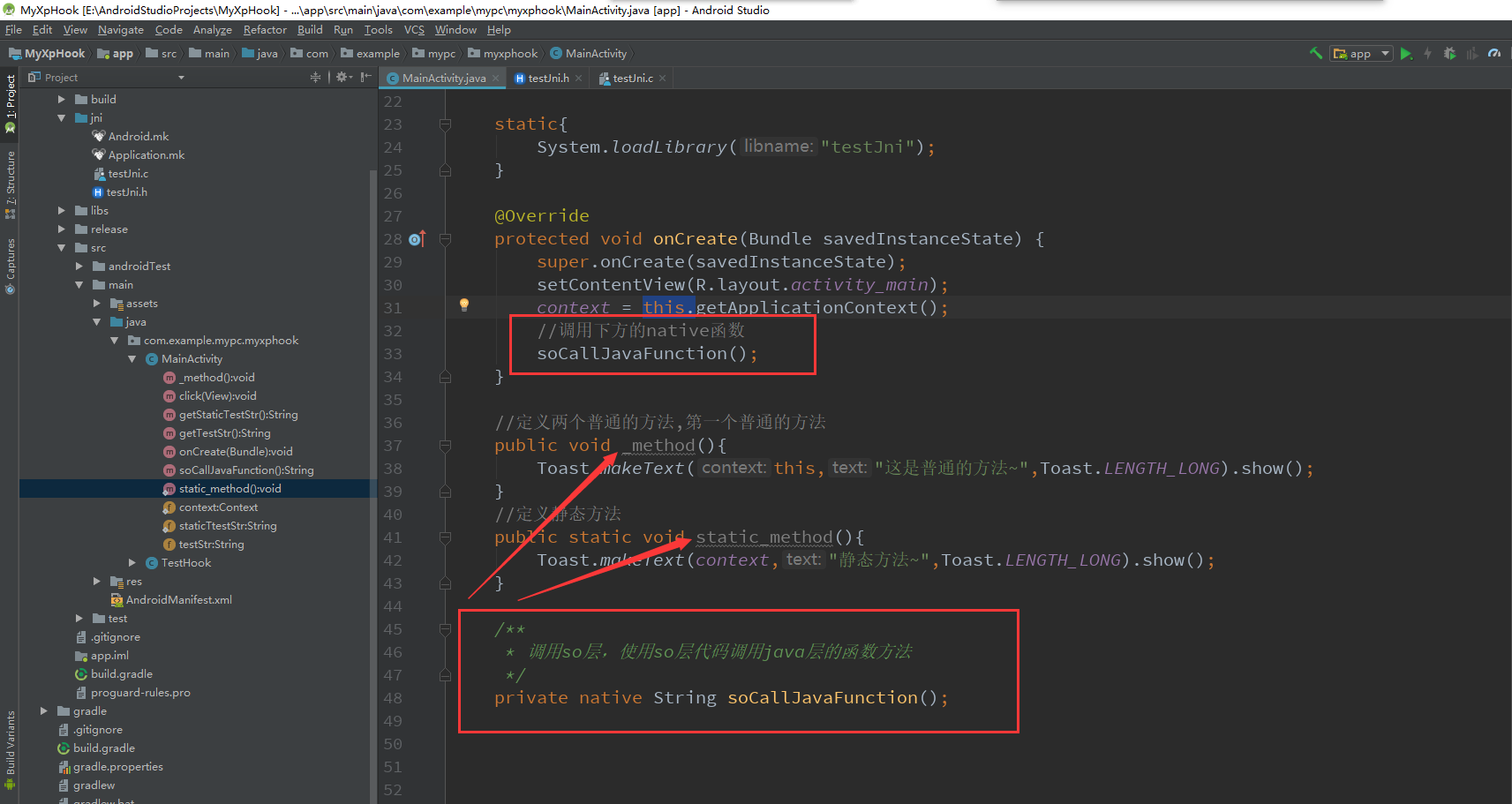
Task: Run the app with the green play icon
Action: coord(1406,54)
